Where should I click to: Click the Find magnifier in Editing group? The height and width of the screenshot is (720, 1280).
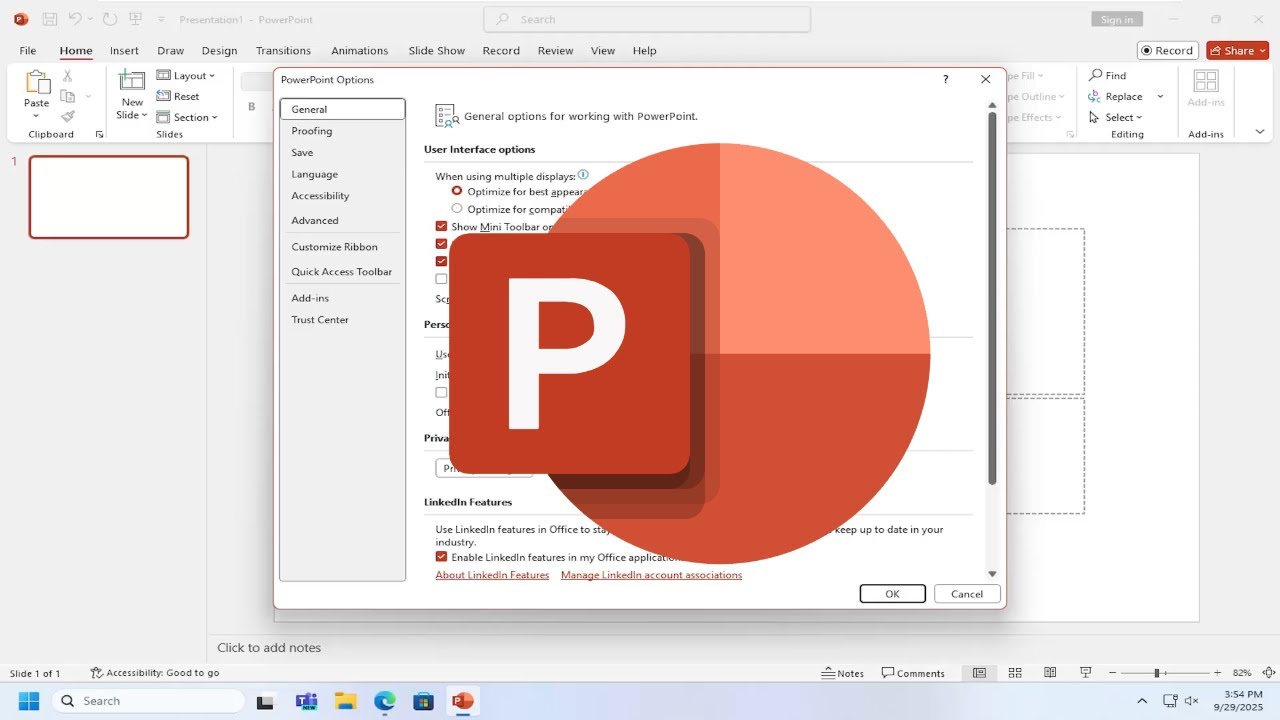[1096, 76]
